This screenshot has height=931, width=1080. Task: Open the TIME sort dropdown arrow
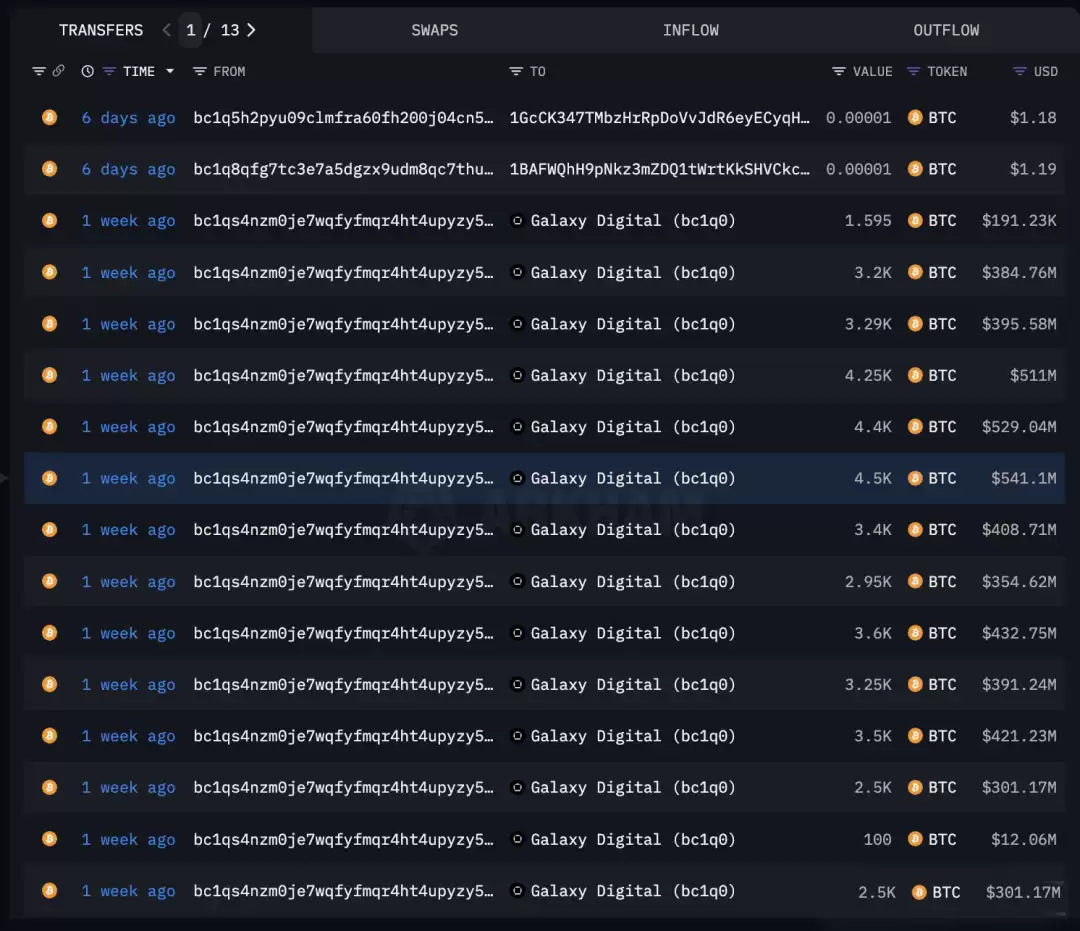(x=170, y=72)
